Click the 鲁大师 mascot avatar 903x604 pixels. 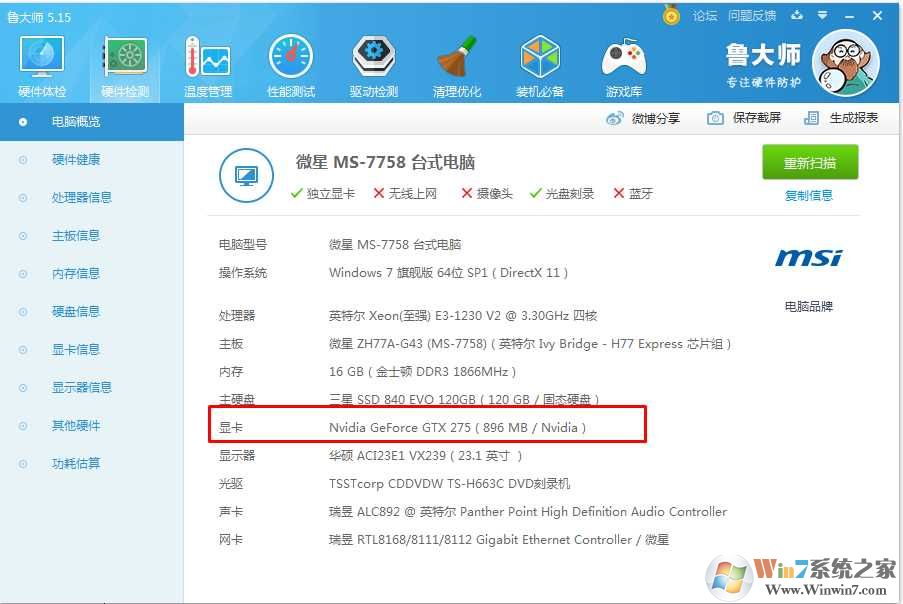845,63
